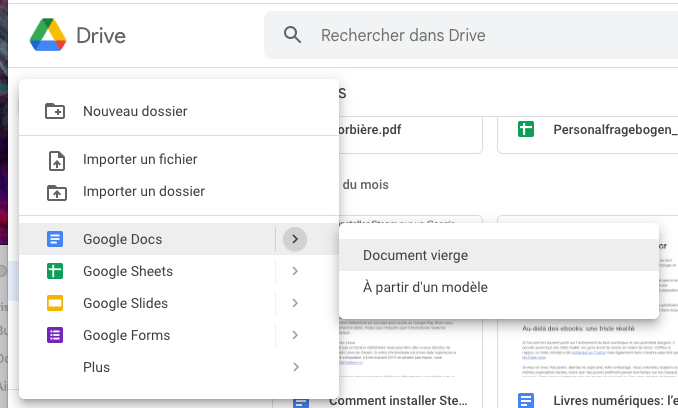678x408 pixels.
Task: Expand the Google Docs submenu arrow
Action: (295, 239)
